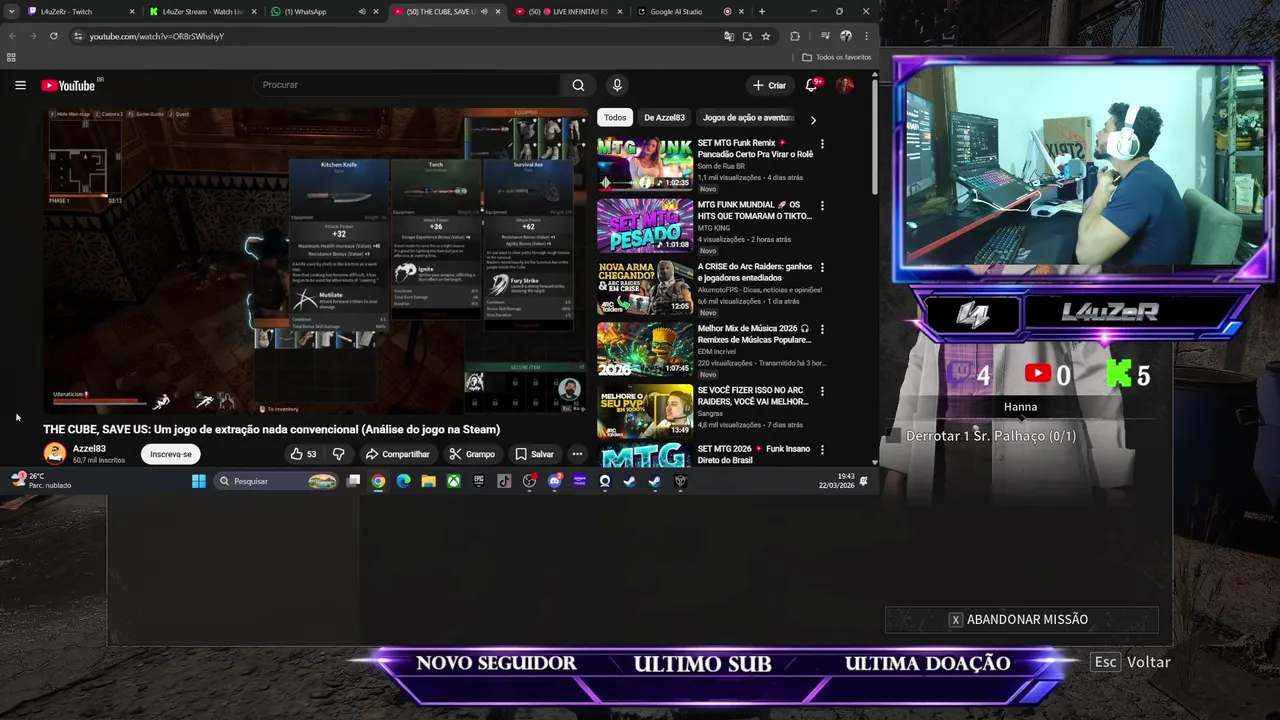
Task: Click the Azzel83 channel avatar
Action: point(55,454)
